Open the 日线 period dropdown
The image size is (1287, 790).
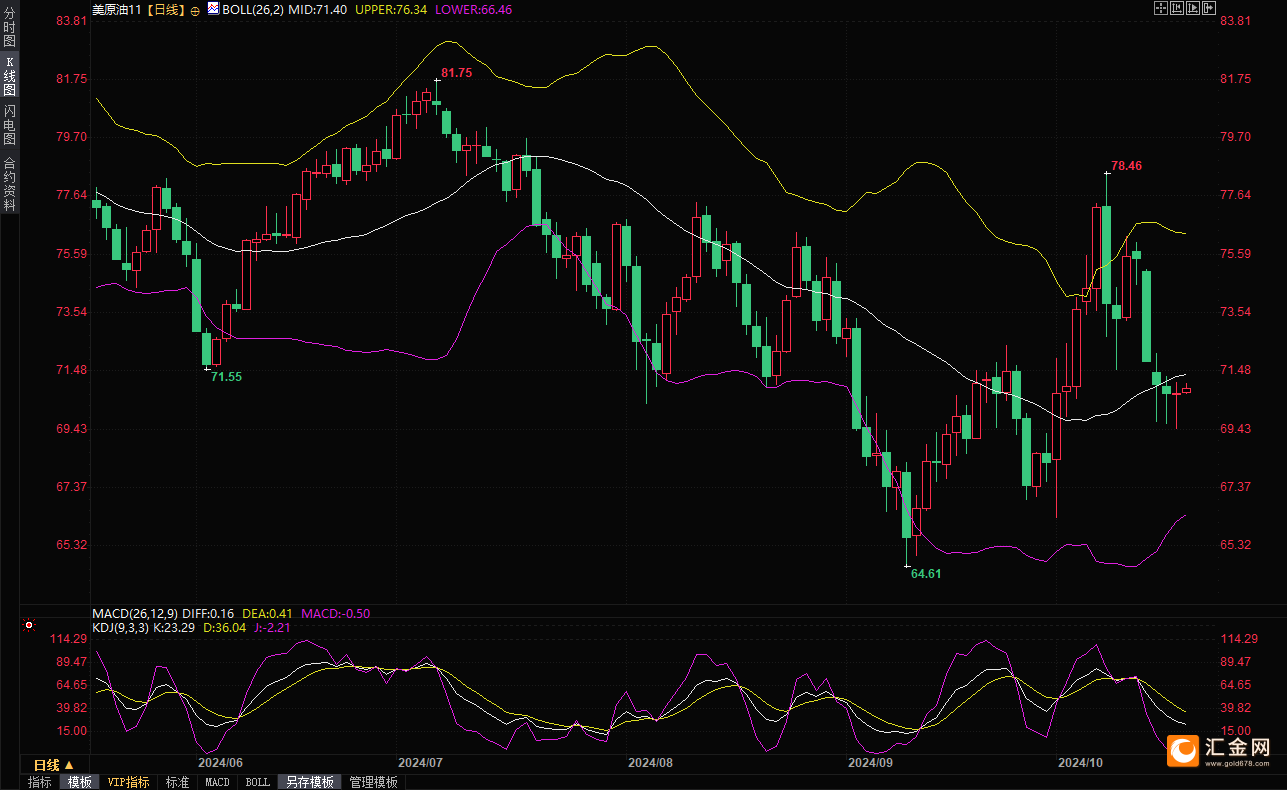[x=54, y=765]
